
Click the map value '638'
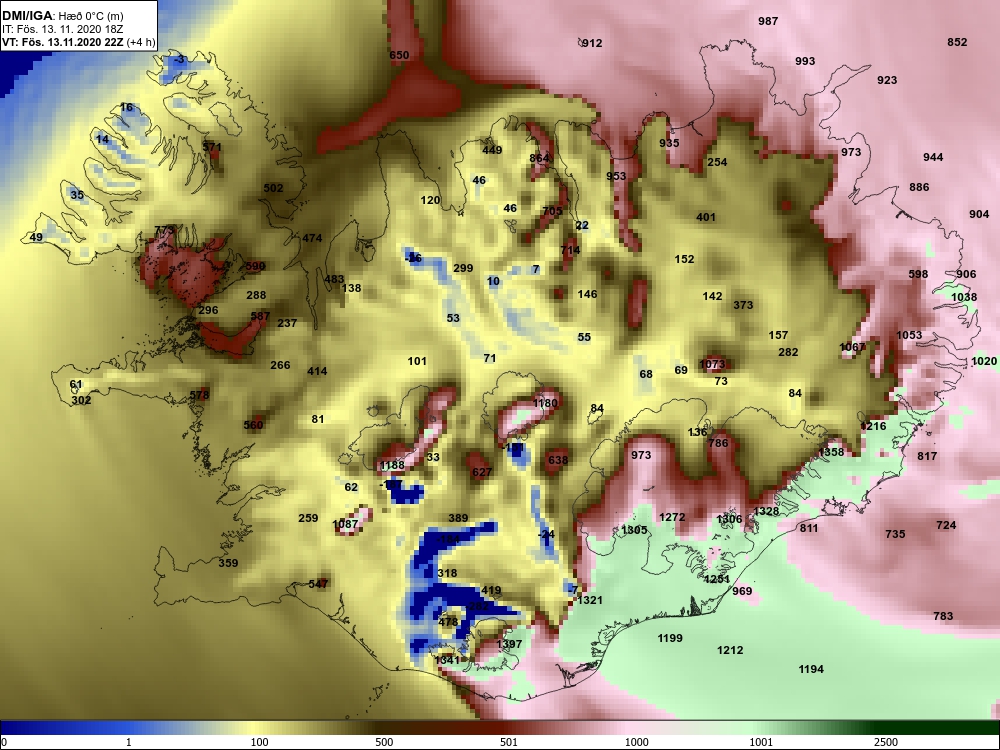pos(557,460)
